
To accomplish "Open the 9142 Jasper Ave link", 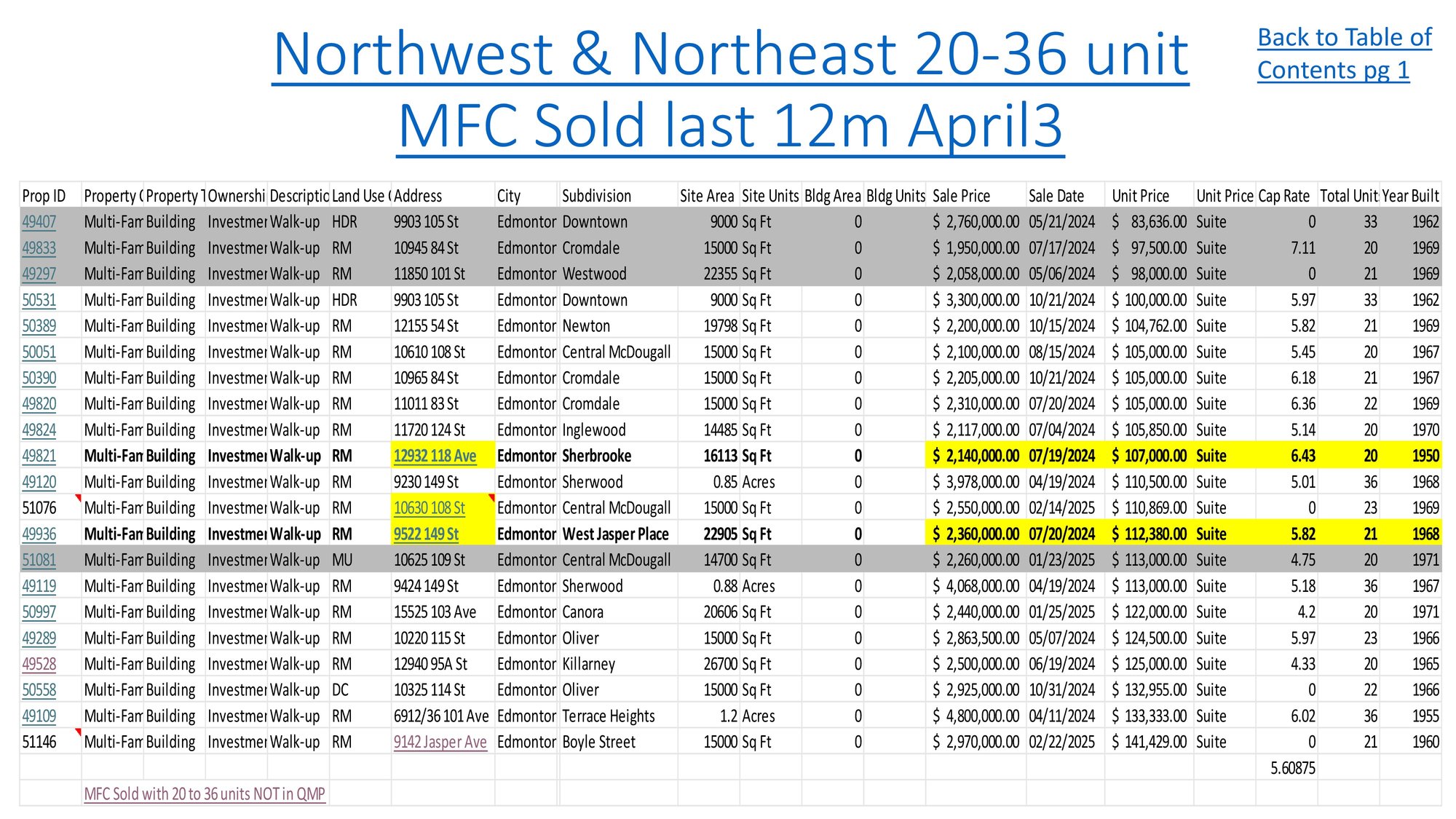I will coord(440,743).
